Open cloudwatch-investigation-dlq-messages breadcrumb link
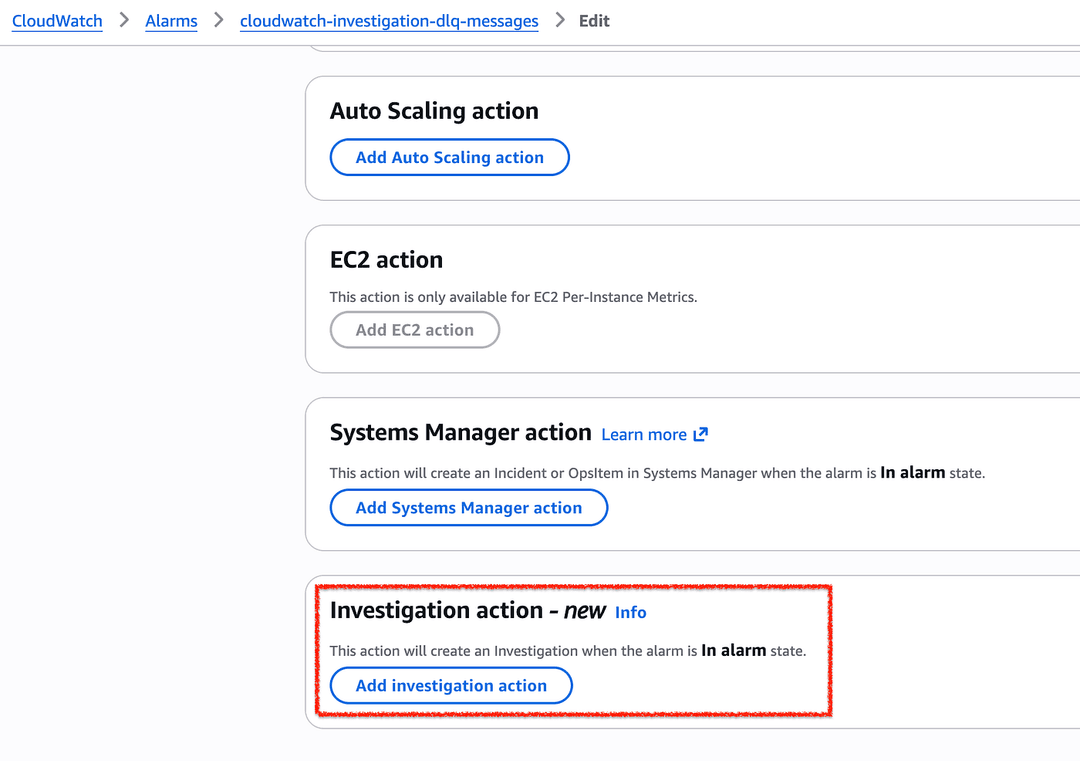Image resolution: width=1080 pixels, height=761 pixels. tap(389, 21)
